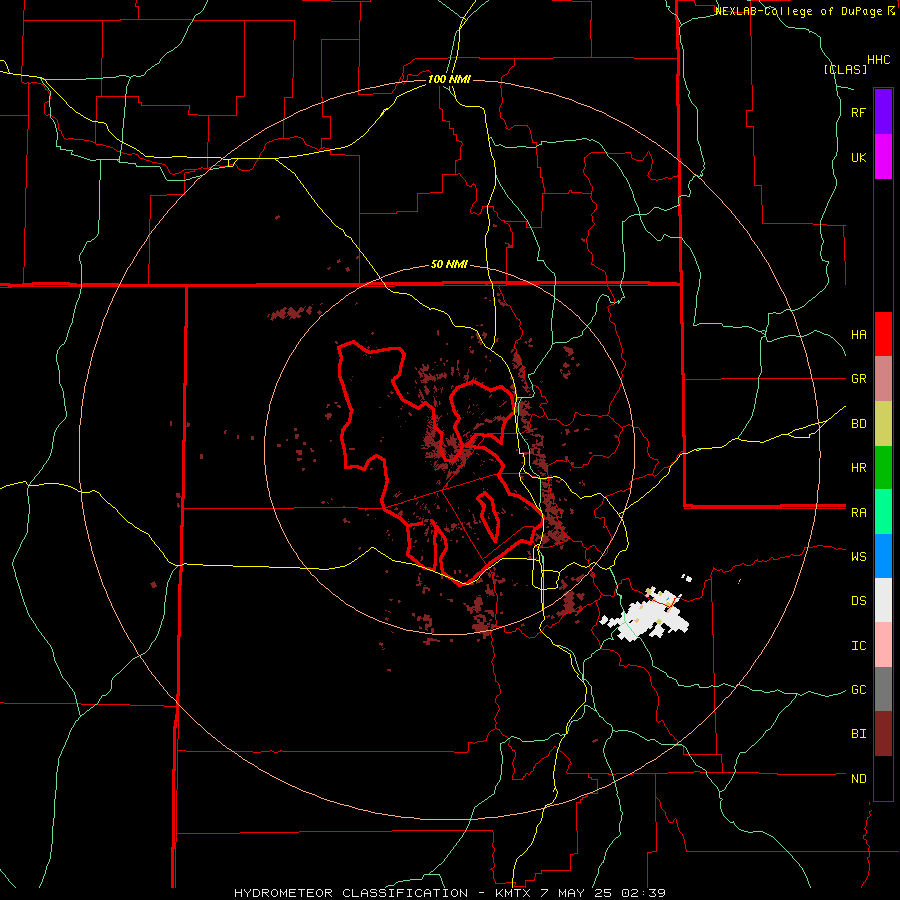Select the DS white legend swatch
Screen dimensions: 900x900
click(x=883, y=600)
